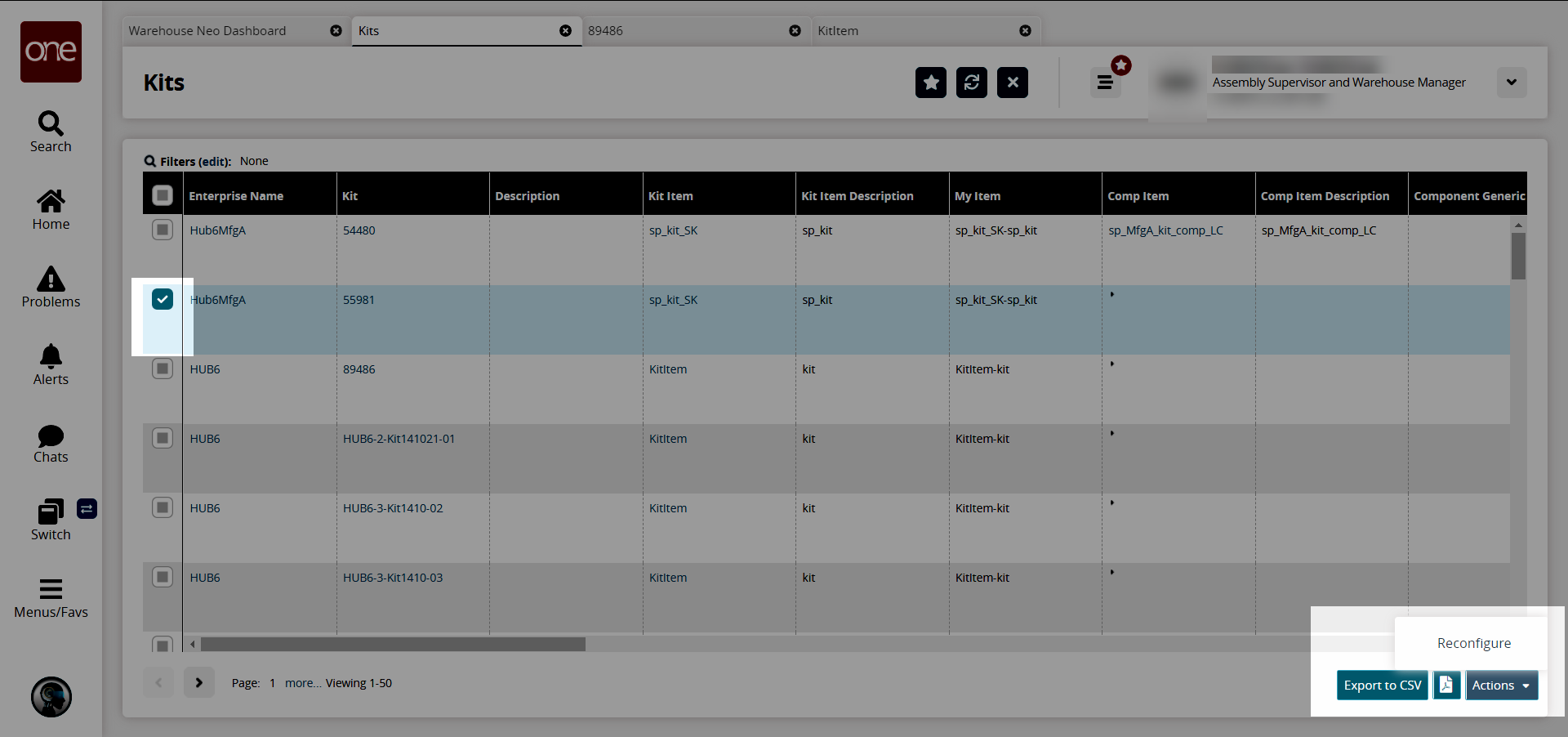Switch to the Warehouse Neo Dashboard tab
The height and width of the screenshot is (737, 1568).
click(x=207, y=31)
